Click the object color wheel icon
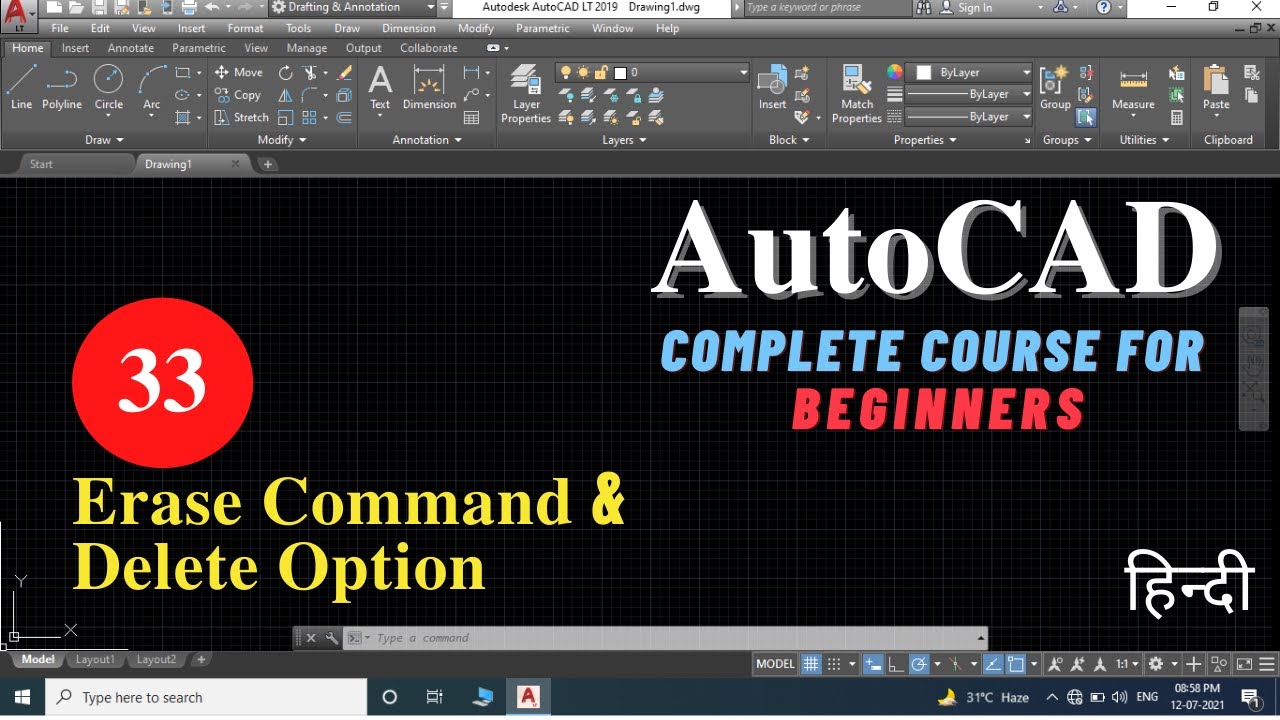The width and height of the screenshot is (1280, 720). [x=895, y=73]
